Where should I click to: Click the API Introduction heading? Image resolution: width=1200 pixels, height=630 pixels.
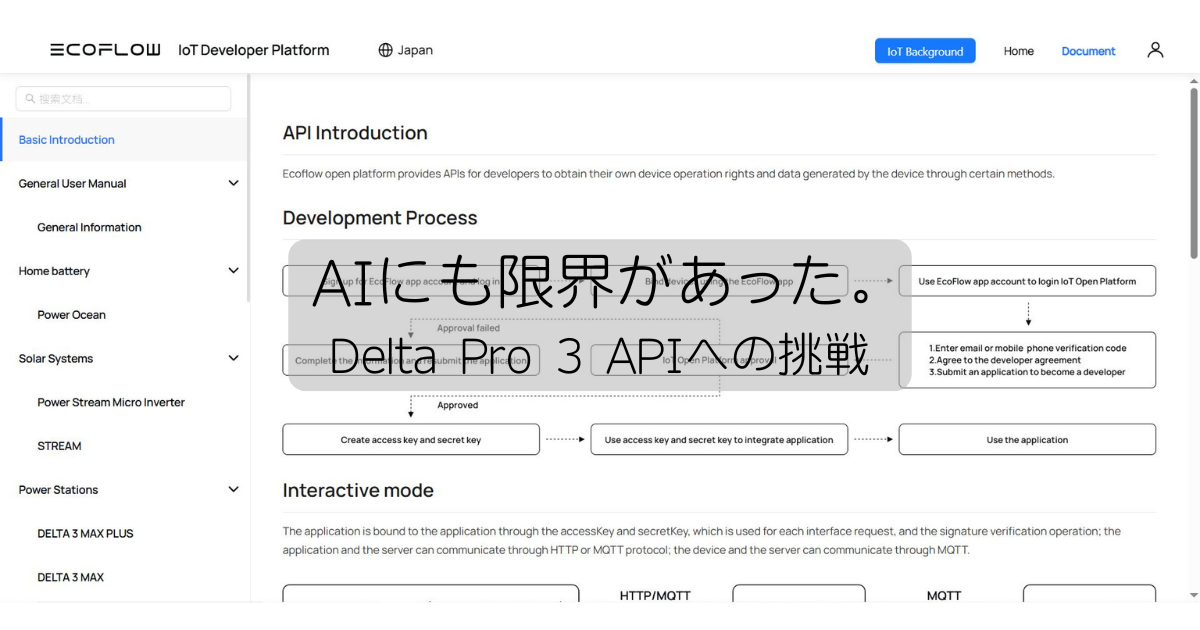[355, 133]
